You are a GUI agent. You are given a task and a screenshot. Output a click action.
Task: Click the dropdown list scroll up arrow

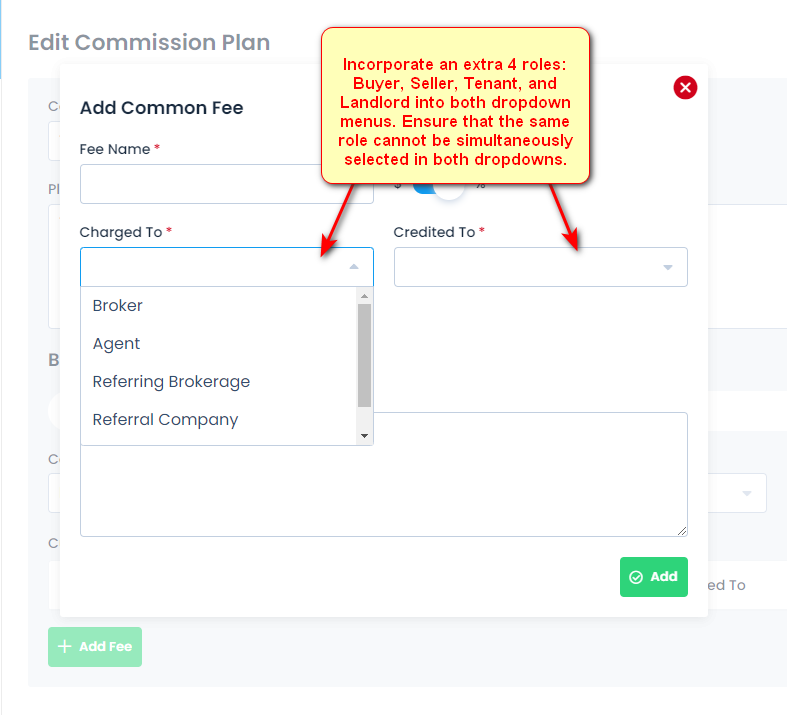(x=364, y=296)
